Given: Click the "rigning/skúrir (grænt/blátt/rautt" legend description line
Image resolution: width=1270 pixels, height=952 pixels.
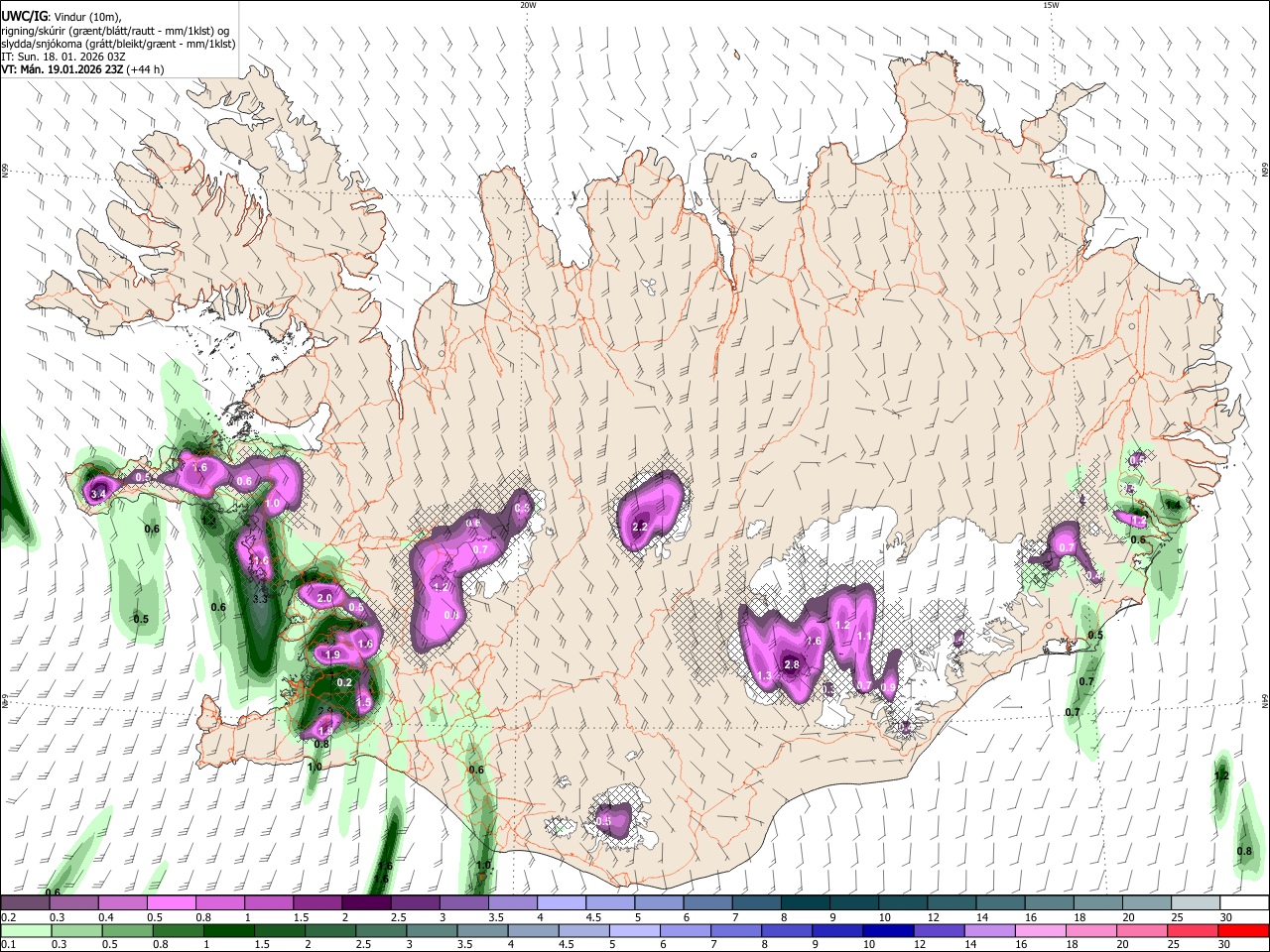Looking at the screenshot, I should pyautogui.click(x=115, y=31).
